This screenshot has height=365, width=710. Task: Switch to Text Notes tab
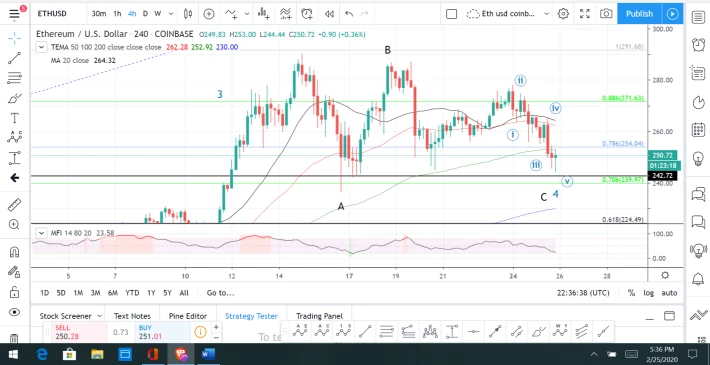[x=132, y=316]
